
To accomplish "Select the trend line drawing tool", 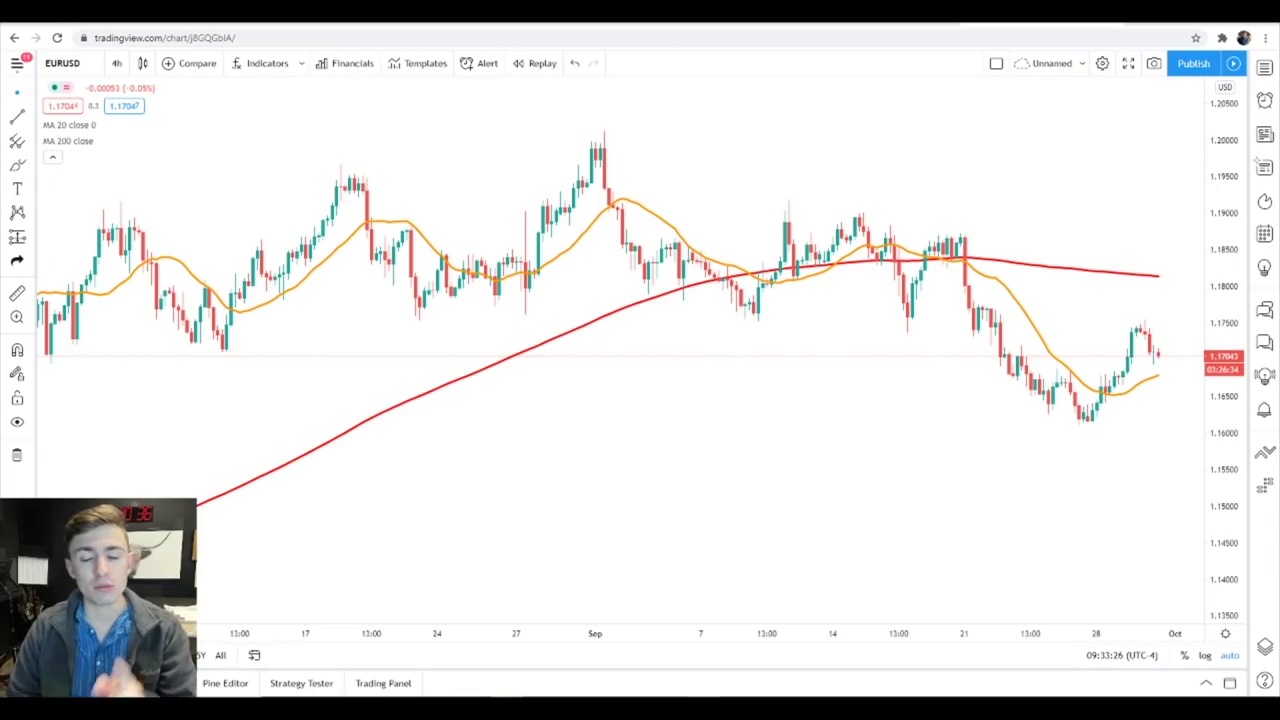I will tap(17, 117).
